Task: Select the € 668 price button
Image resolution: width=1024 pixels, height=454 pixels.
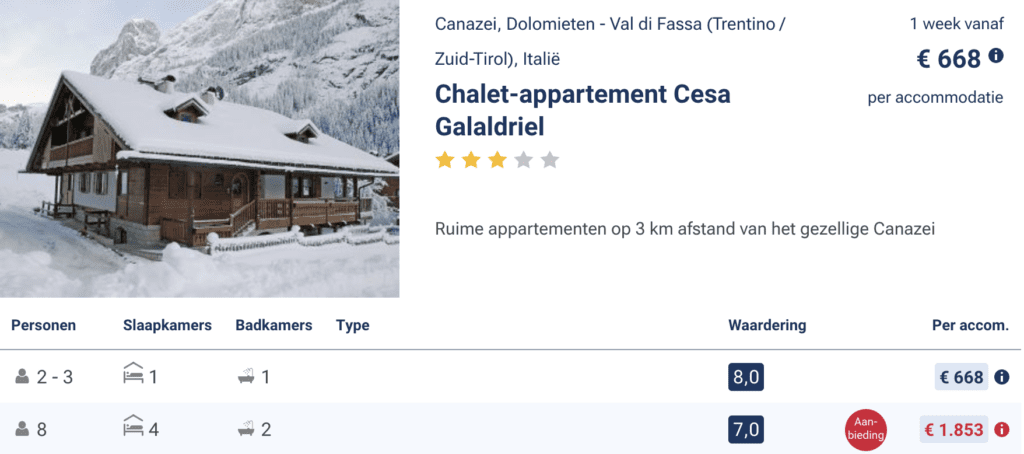Action: pyautogui.click(x=960, y=377)
